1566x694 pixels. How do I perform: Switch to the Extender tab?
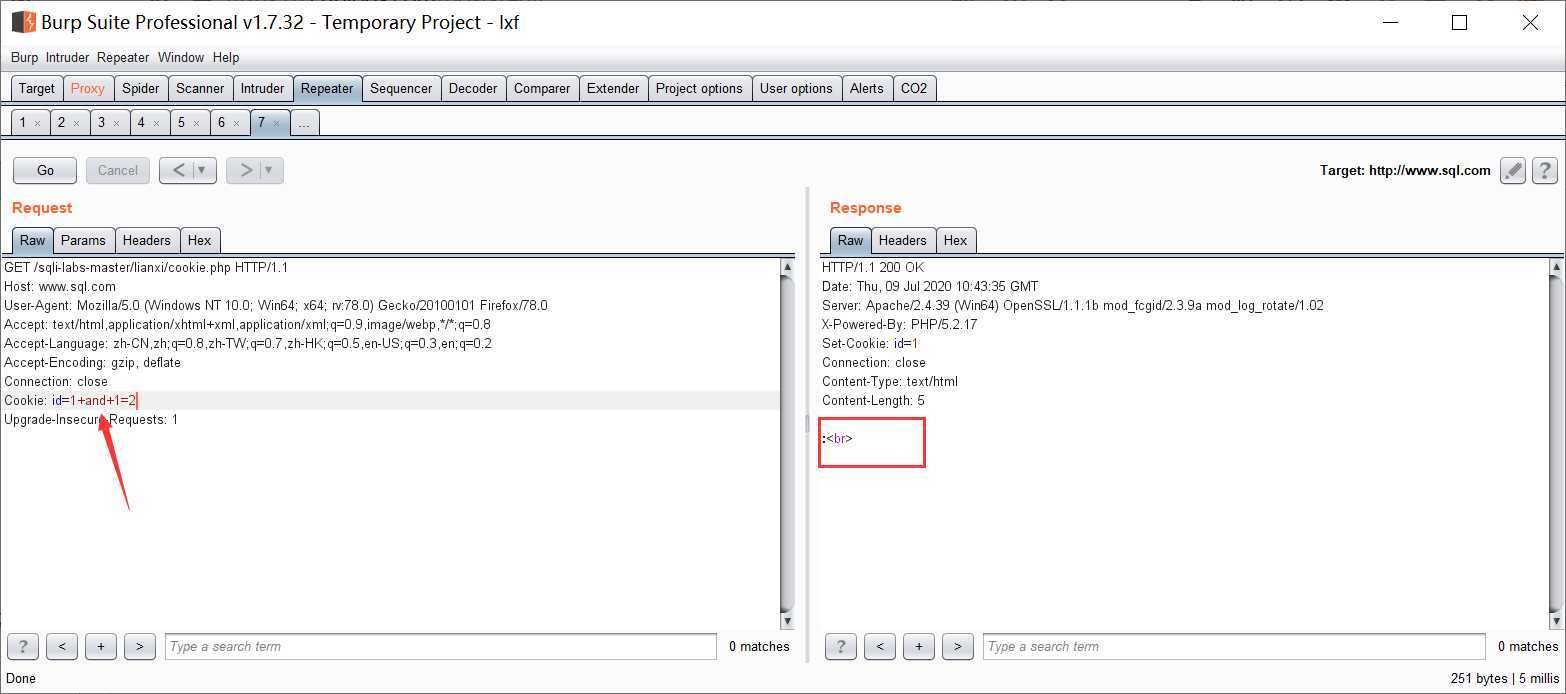(613, 88)
